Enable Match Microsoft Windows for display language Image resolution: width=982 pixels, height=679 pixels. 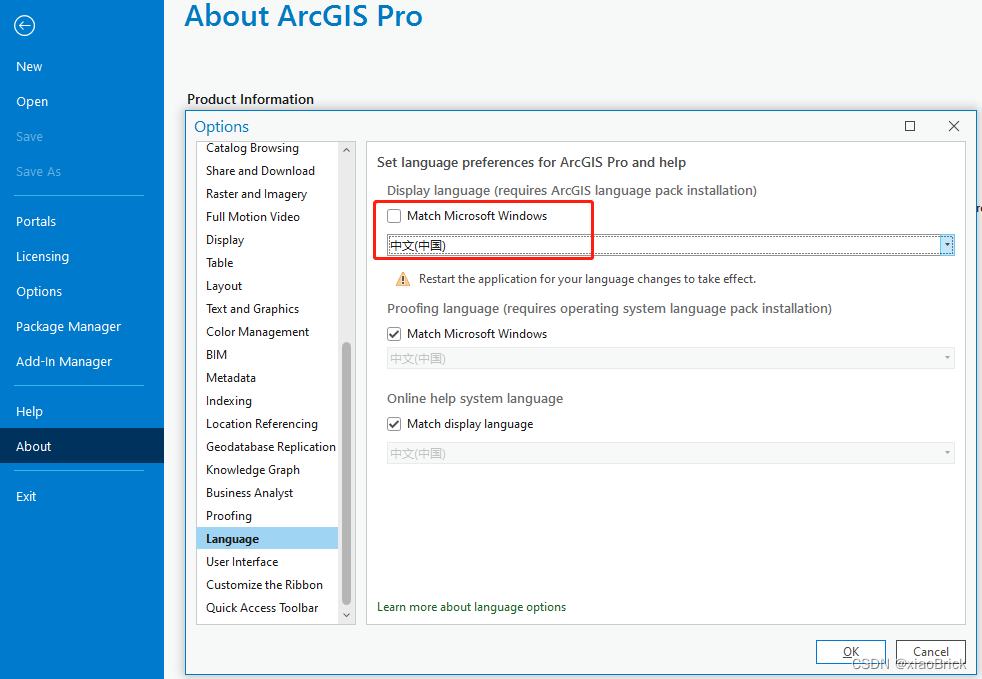coord(393,215)
